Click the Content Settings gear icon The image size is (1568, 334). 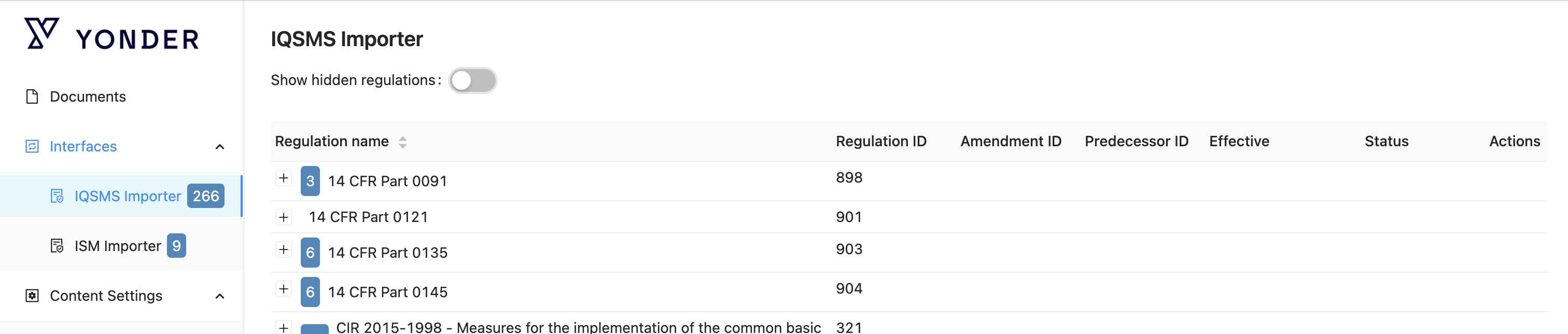(x=32, y=296)
